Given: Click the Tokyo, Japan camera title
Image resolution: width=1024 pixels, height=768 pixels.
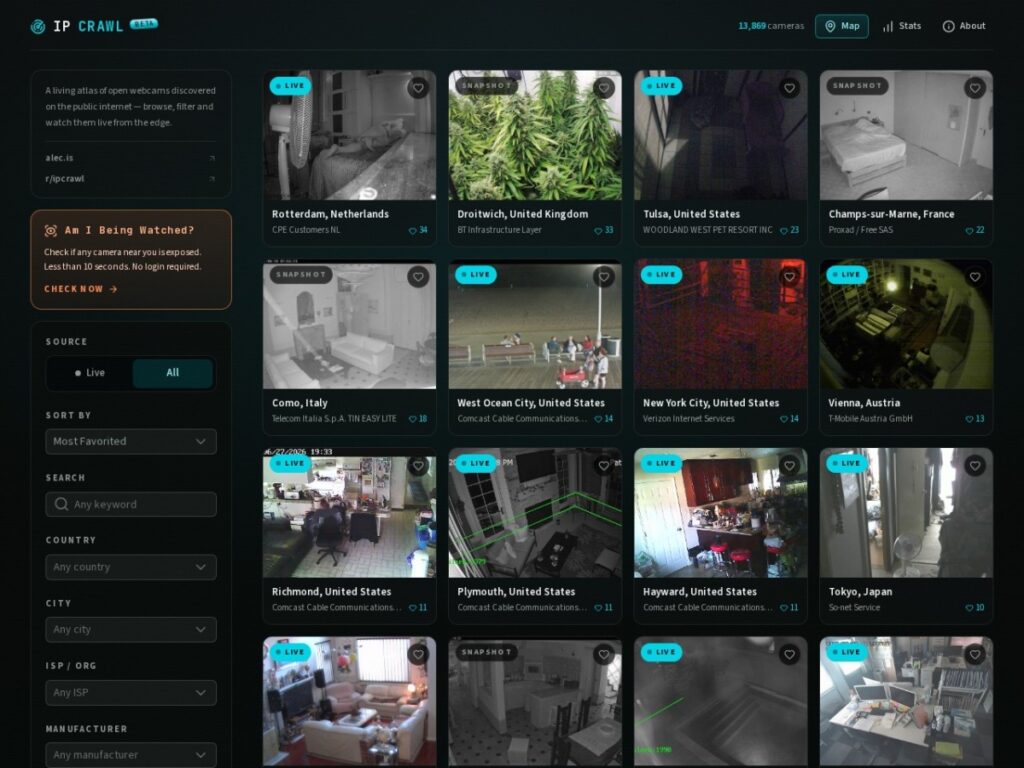Looking at the screenshot, I should coord(860,592).
